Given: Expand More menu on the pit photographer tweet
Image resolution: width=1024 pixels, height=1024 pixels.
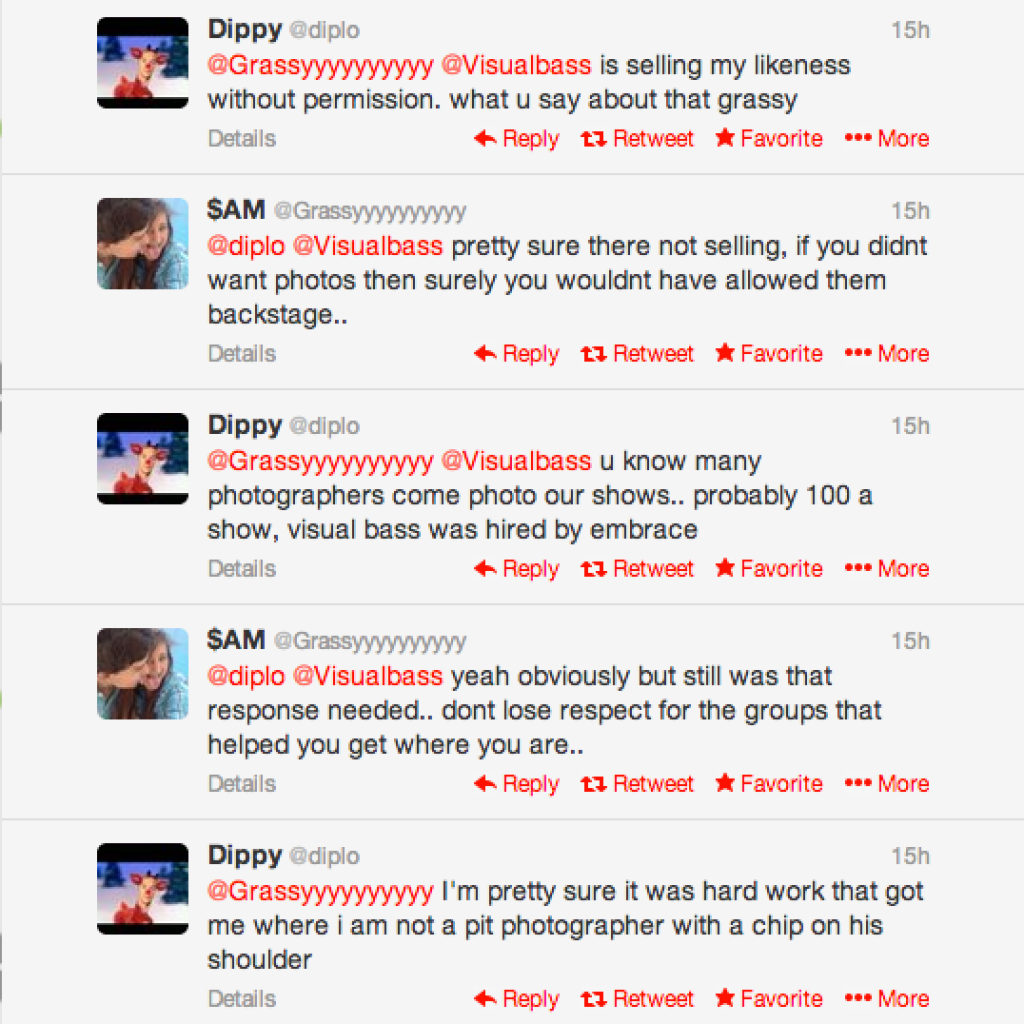Looking at the screenshot, I should 887,999.
